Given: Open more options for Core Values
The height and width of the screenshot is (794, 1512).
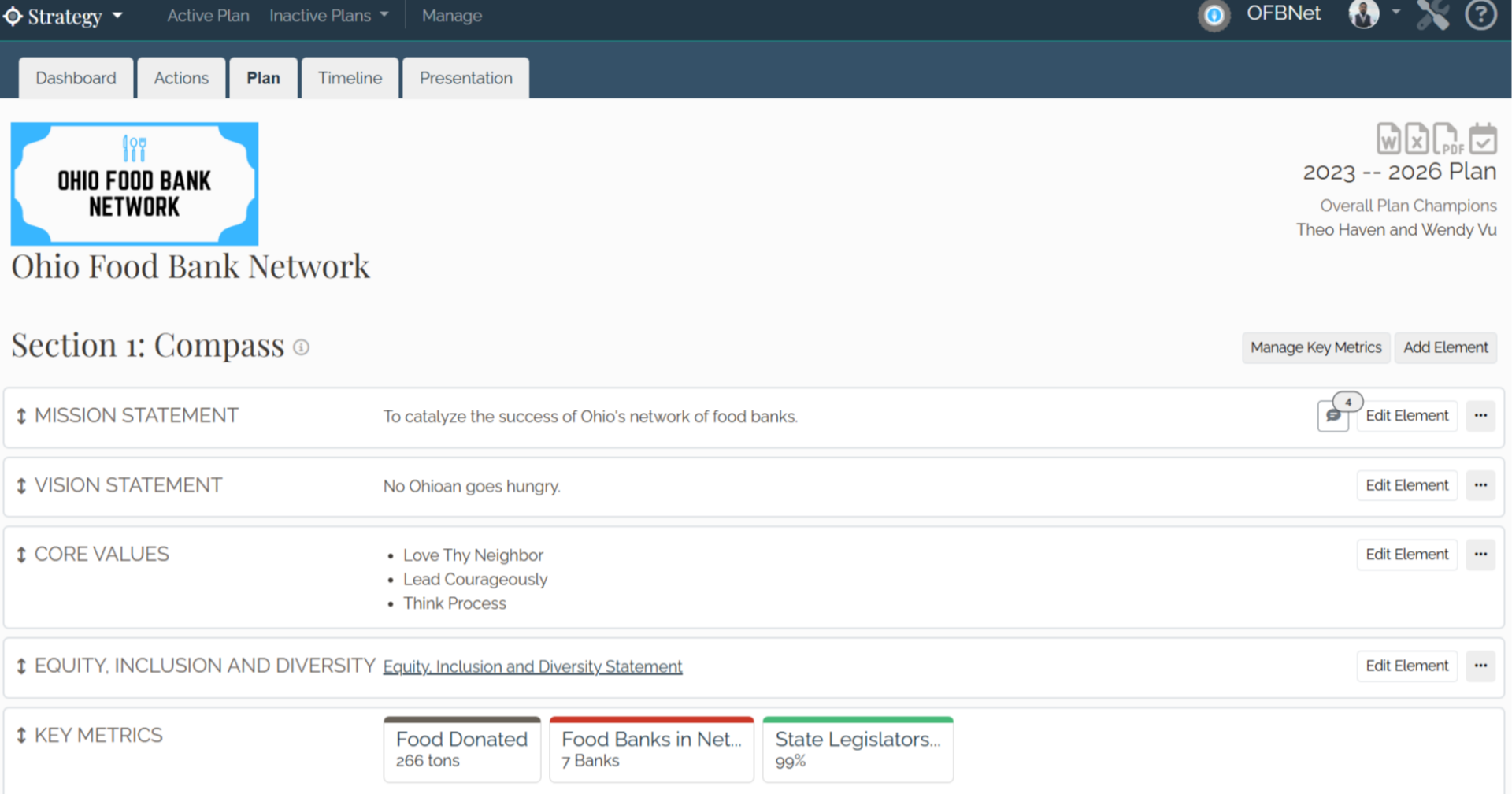Looking at the screenshot, I should pos(1480,554).
